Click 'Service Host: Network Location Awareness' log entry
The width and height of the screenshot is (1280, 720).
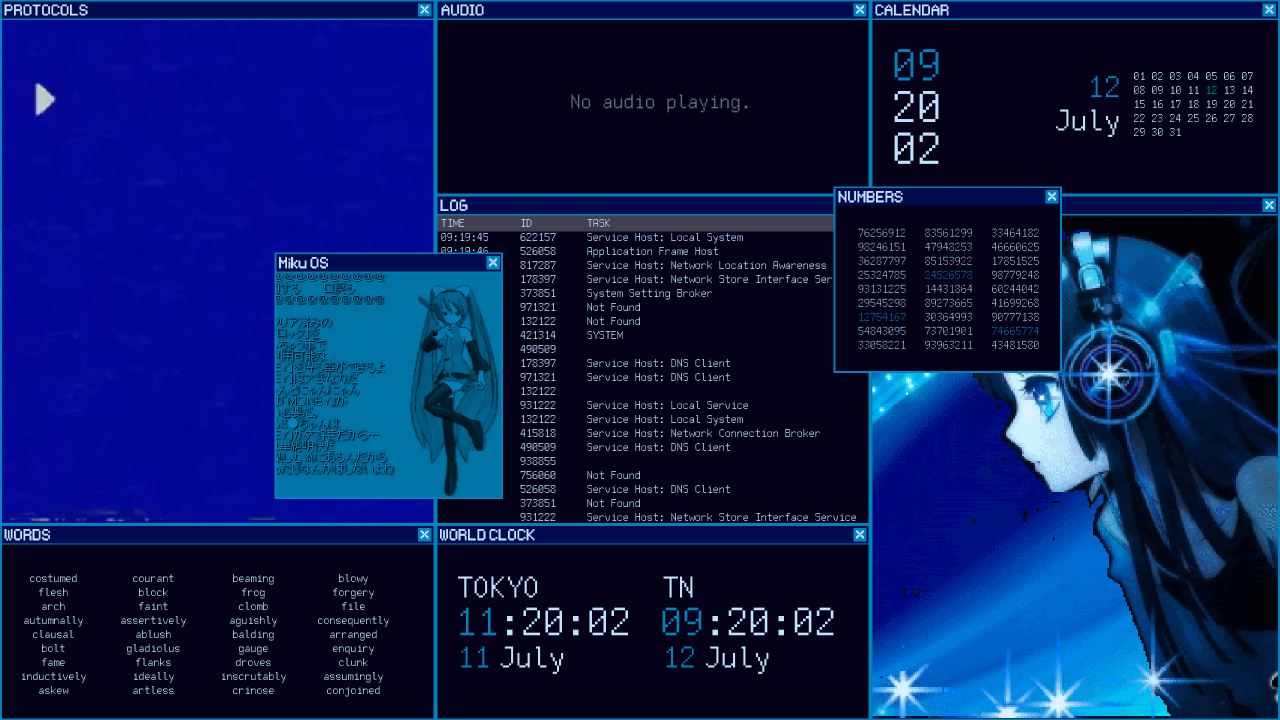707,266
